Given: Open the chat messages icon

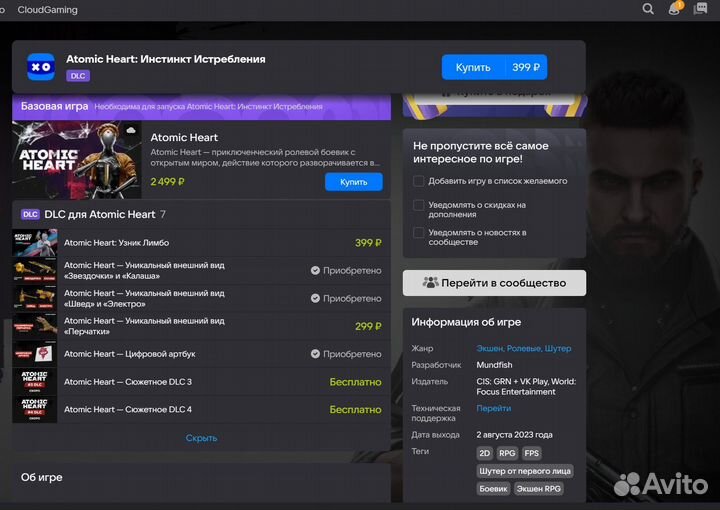Looking at the screenshot, I should [704, 9].
